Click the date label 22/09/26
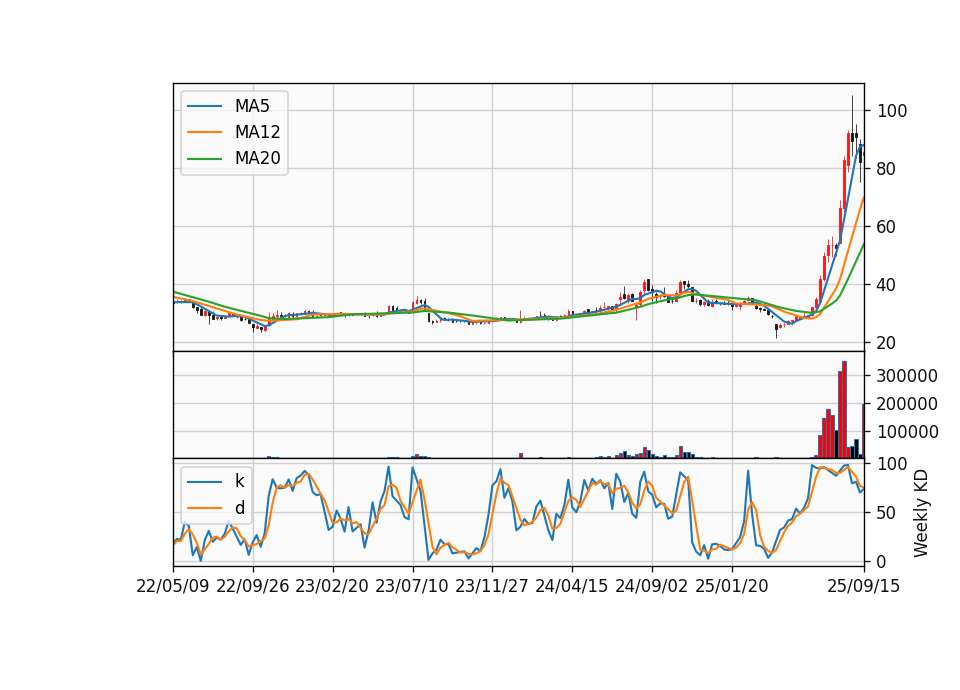Viewport: 960px width, 690px height. pyautogui.click(x=253, y=586)
